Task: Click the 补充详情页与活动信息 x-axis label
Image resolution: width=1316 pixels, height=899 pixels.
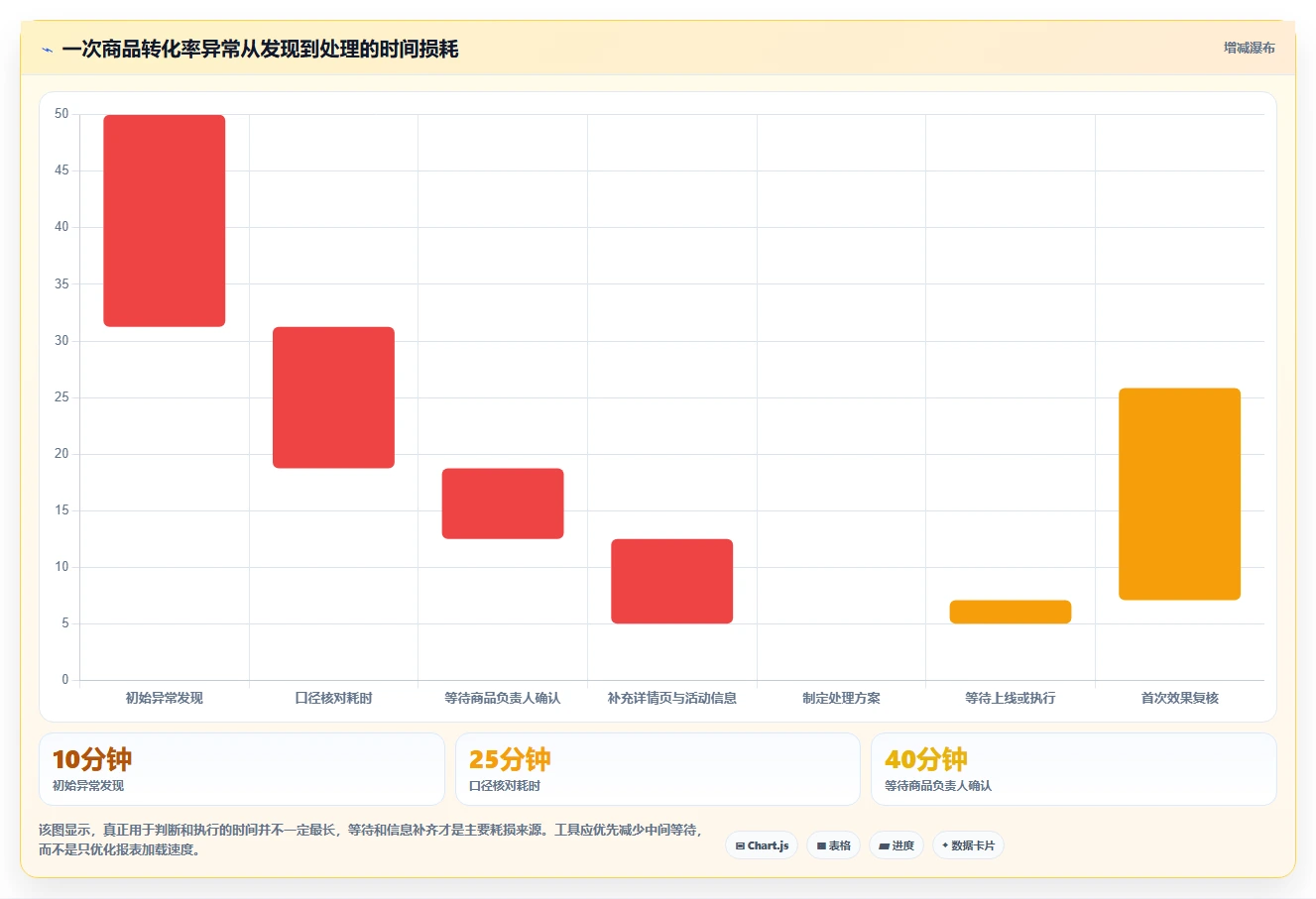Action: [672, 698]
